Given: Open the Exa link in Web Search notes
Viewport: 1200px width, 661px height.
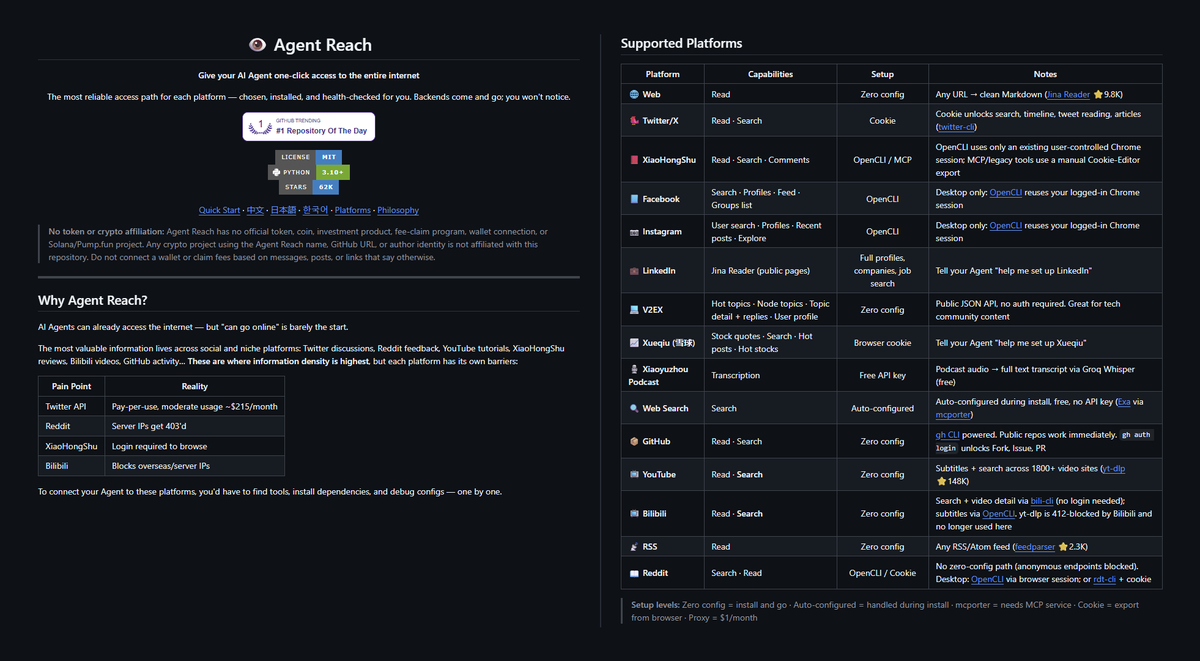Looking at the screenshot, I should 1126,402.
